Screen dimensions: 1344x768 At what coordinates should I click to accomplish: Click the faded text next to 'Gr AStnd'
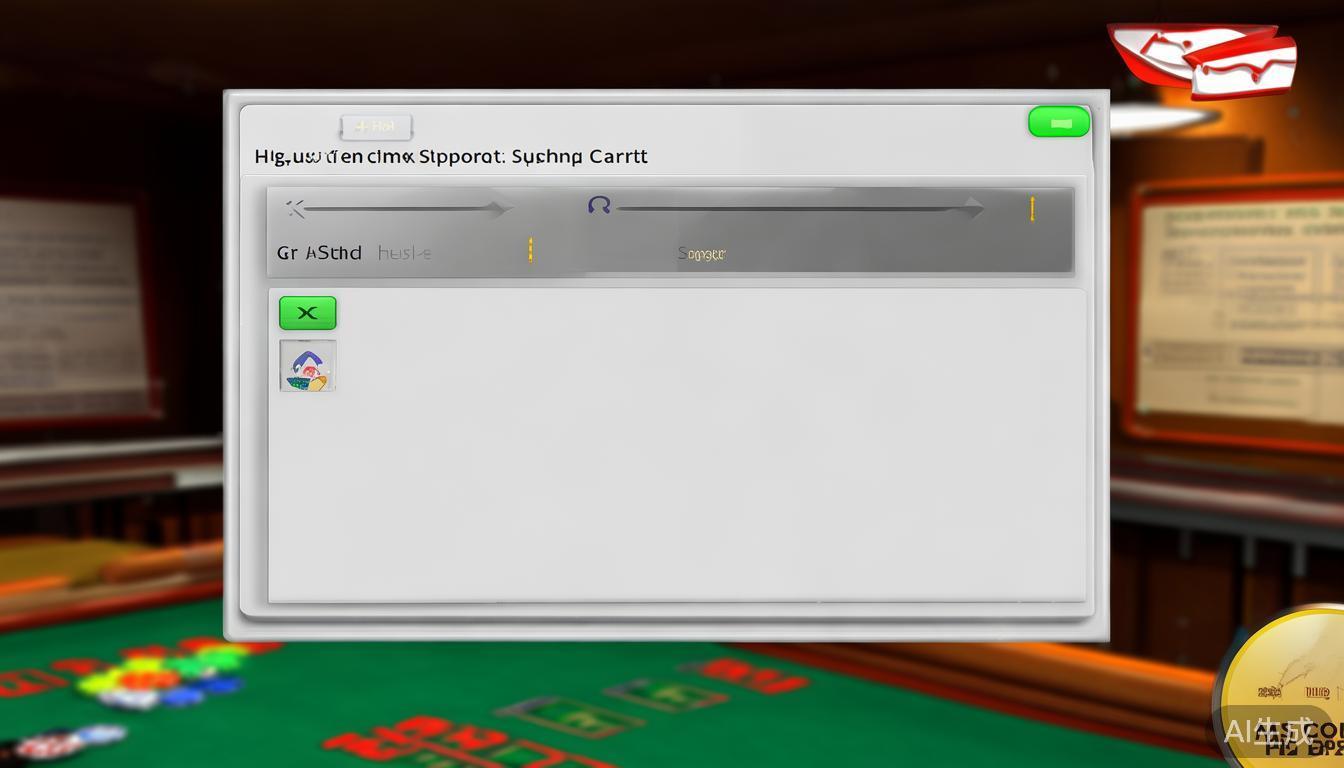click(404, 253)
